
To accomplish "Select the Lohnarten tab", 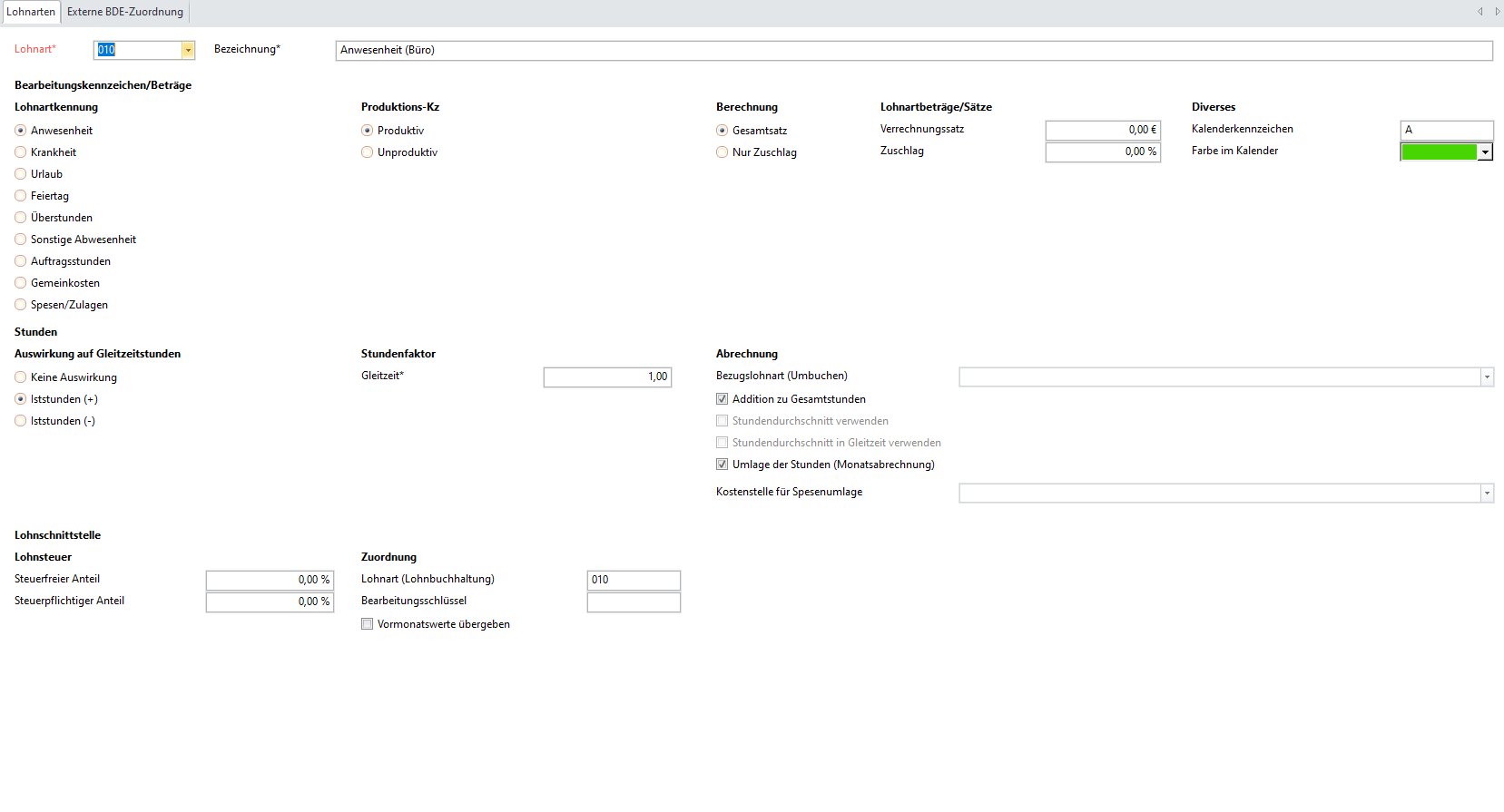I will 31,12.
